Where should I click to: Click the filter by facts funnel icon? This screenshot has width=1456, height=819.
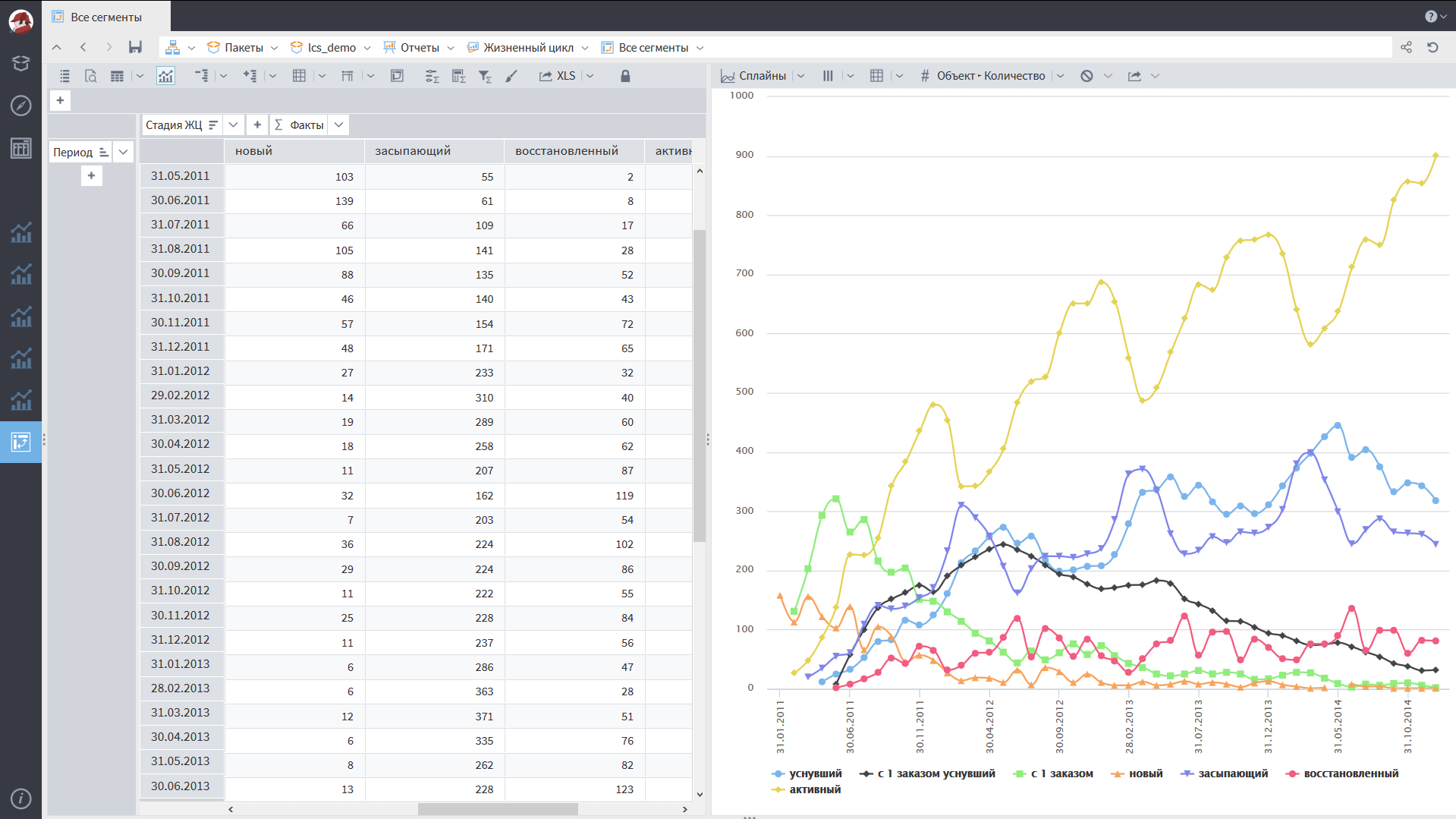tap(485, 76)
